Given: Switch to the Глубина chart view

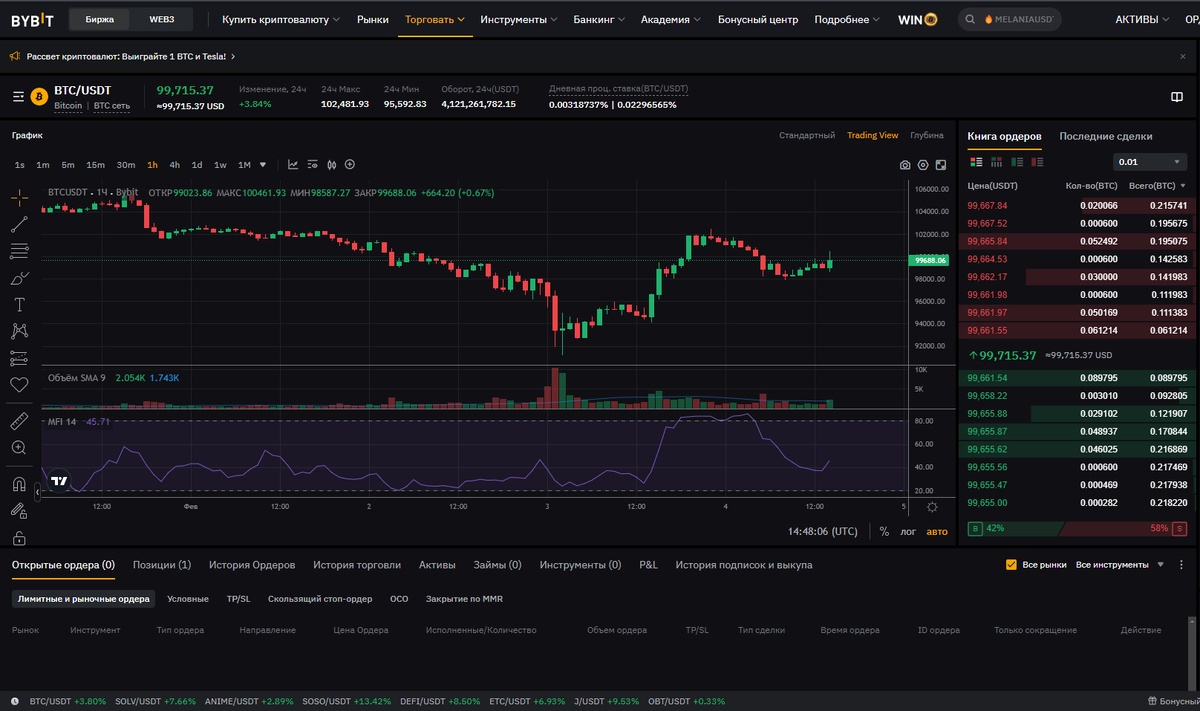Looking at the screenshot, I should click(x=927, y=135).
